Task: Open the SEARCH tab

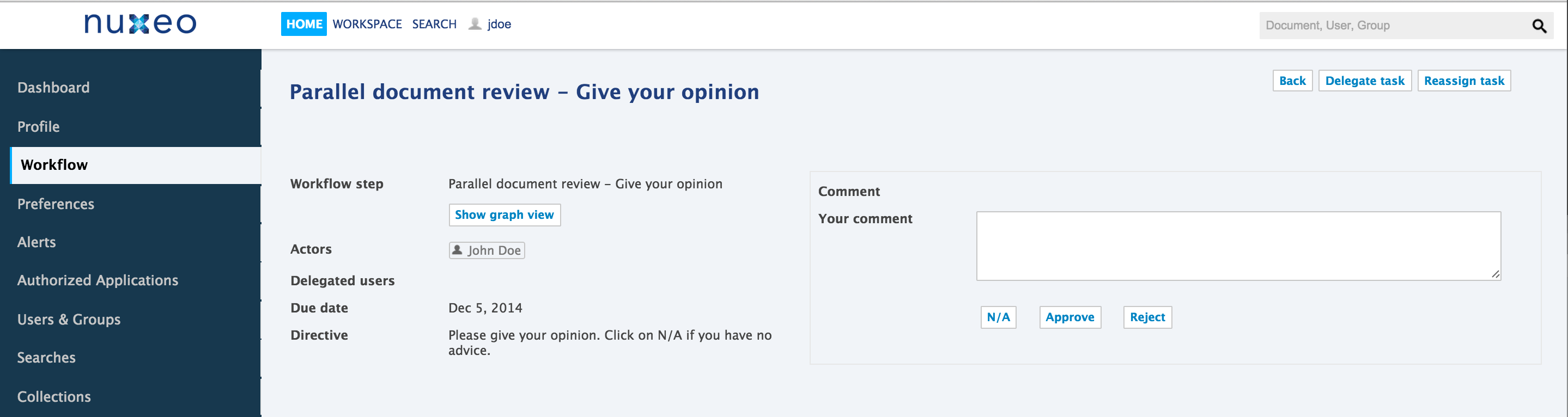Action: (x=434, y=24)
